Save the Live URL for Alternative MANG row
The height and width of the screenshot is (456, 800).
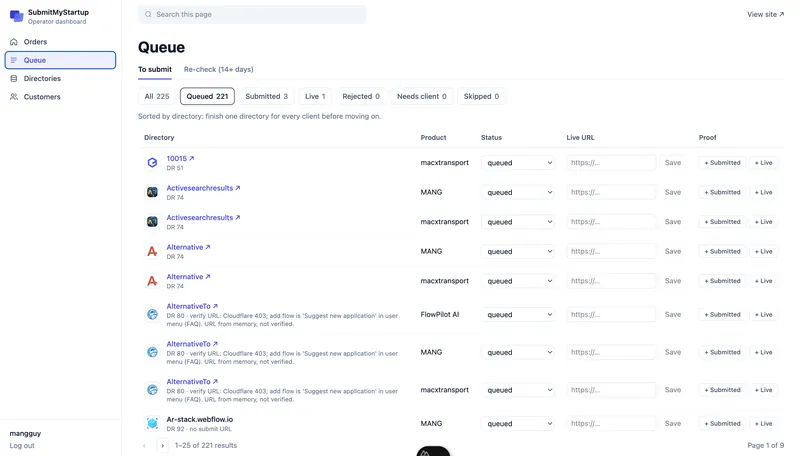click(x=672, y=251)
